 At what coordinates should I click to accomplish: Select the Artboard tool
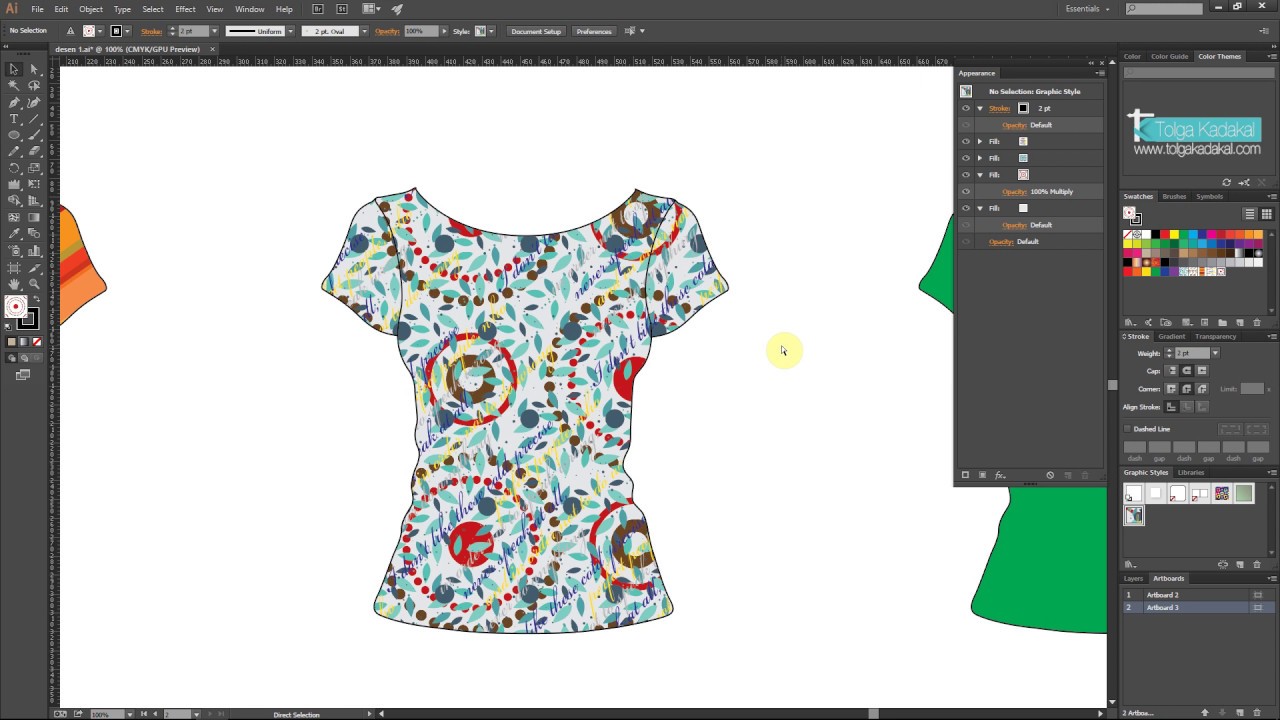[14, 267]
